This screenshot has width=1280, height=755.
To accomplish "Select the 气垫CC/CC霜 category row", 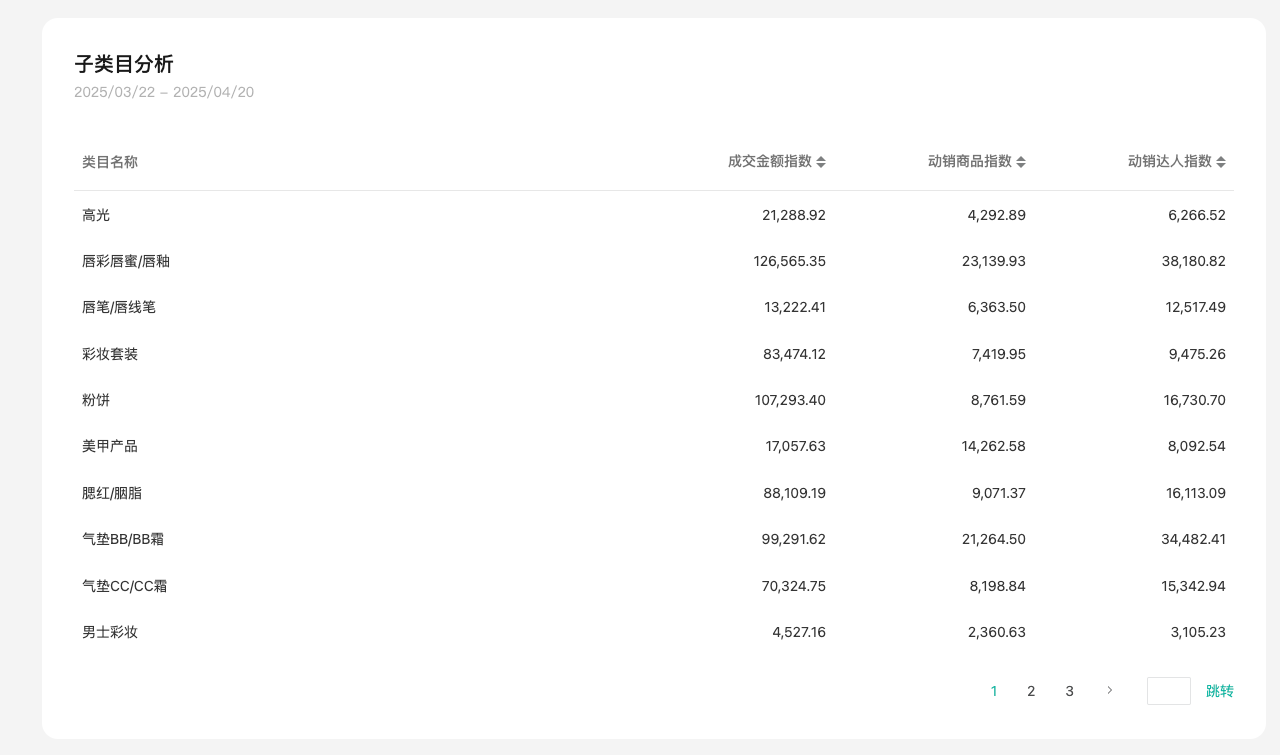I will coord(124,586).
